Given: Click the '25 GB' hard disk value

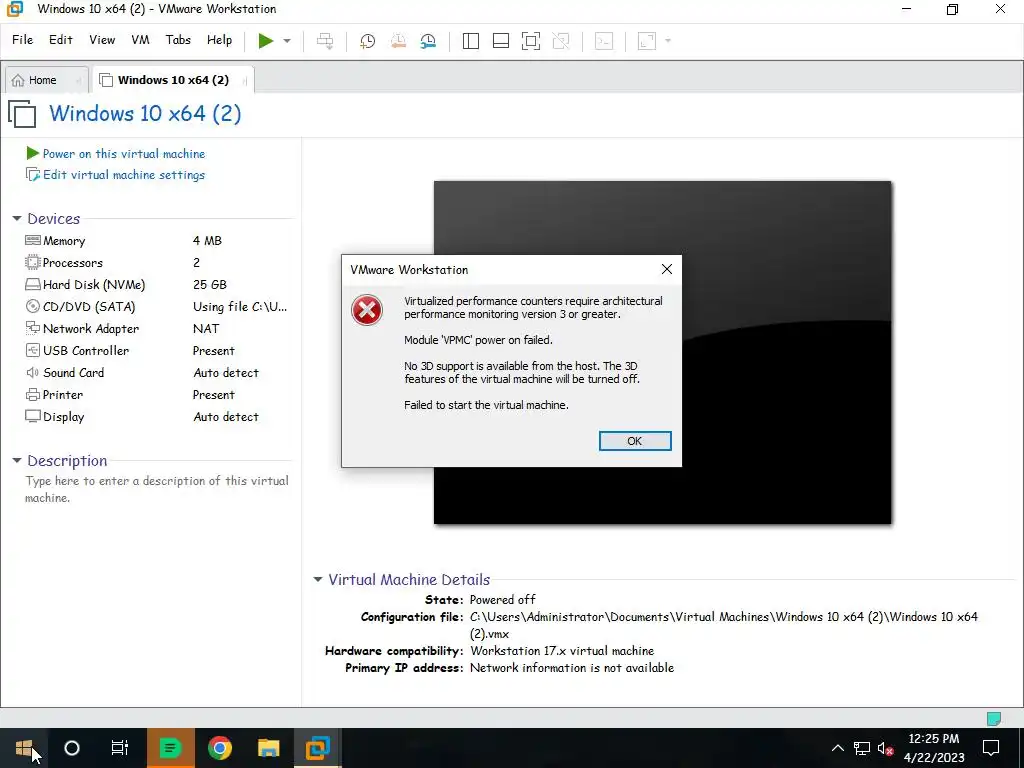Looking at the screenshot, I should pos(210,285).
